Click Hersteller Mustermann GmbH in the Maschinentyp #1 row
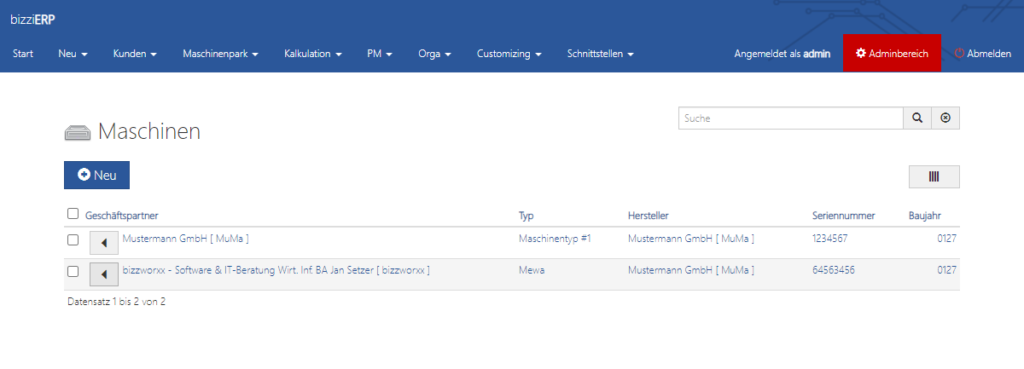The height and width of the screenshot is (369, 1024). [691, 238]
